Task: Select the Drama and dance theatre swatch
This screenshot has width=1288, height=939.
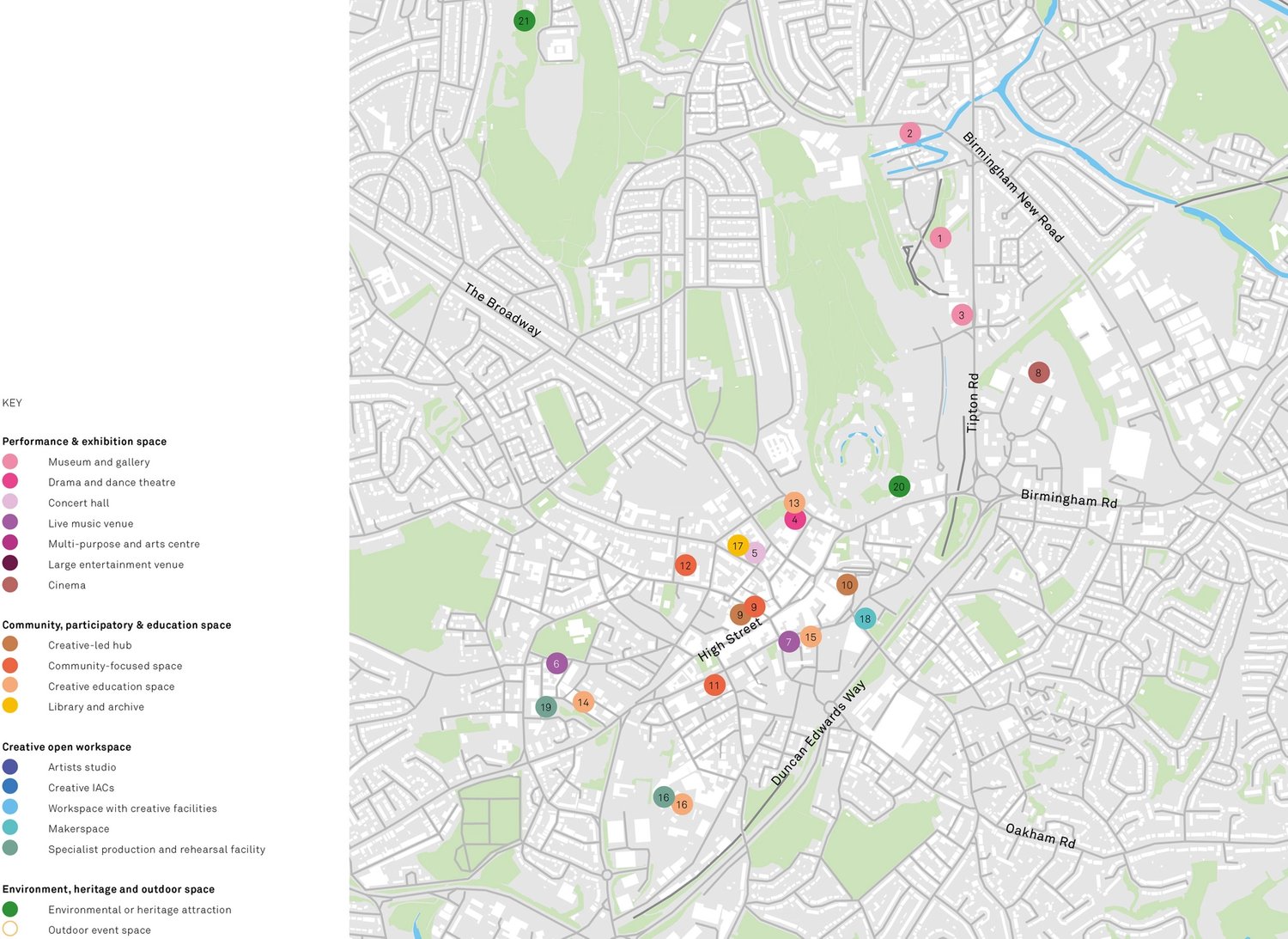Action: [10, 482]
